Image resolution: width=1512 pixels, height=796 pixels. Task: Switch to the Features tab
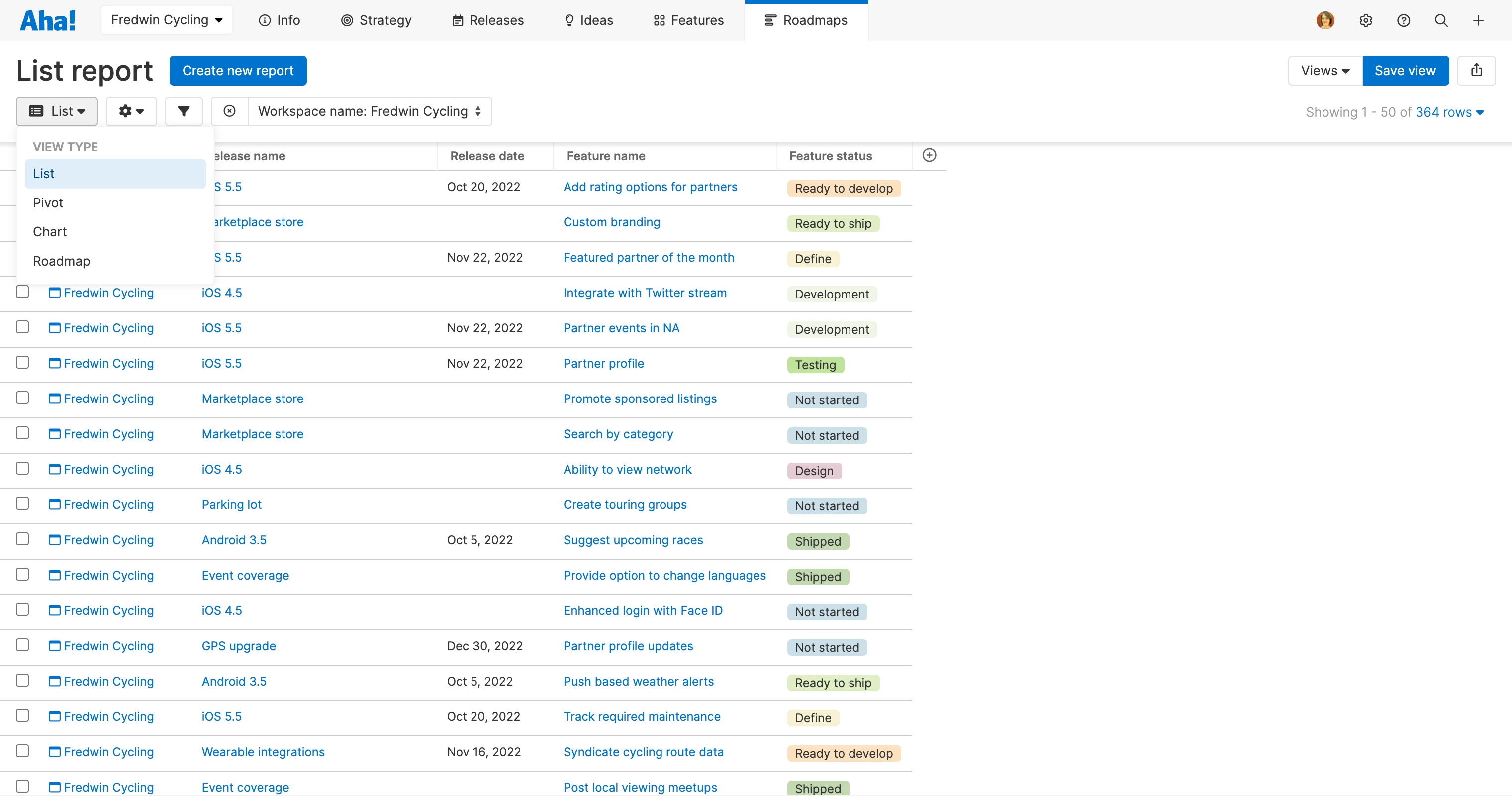click(x=688, y=20)
